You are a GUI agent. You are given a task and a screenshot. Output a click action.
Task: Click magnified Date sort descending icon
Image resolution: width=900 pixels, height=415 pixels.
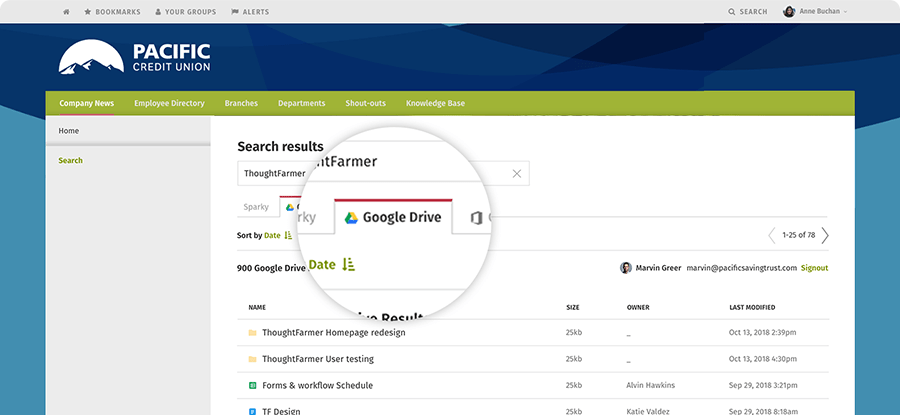pyautogui.click(x=348, y=265)
